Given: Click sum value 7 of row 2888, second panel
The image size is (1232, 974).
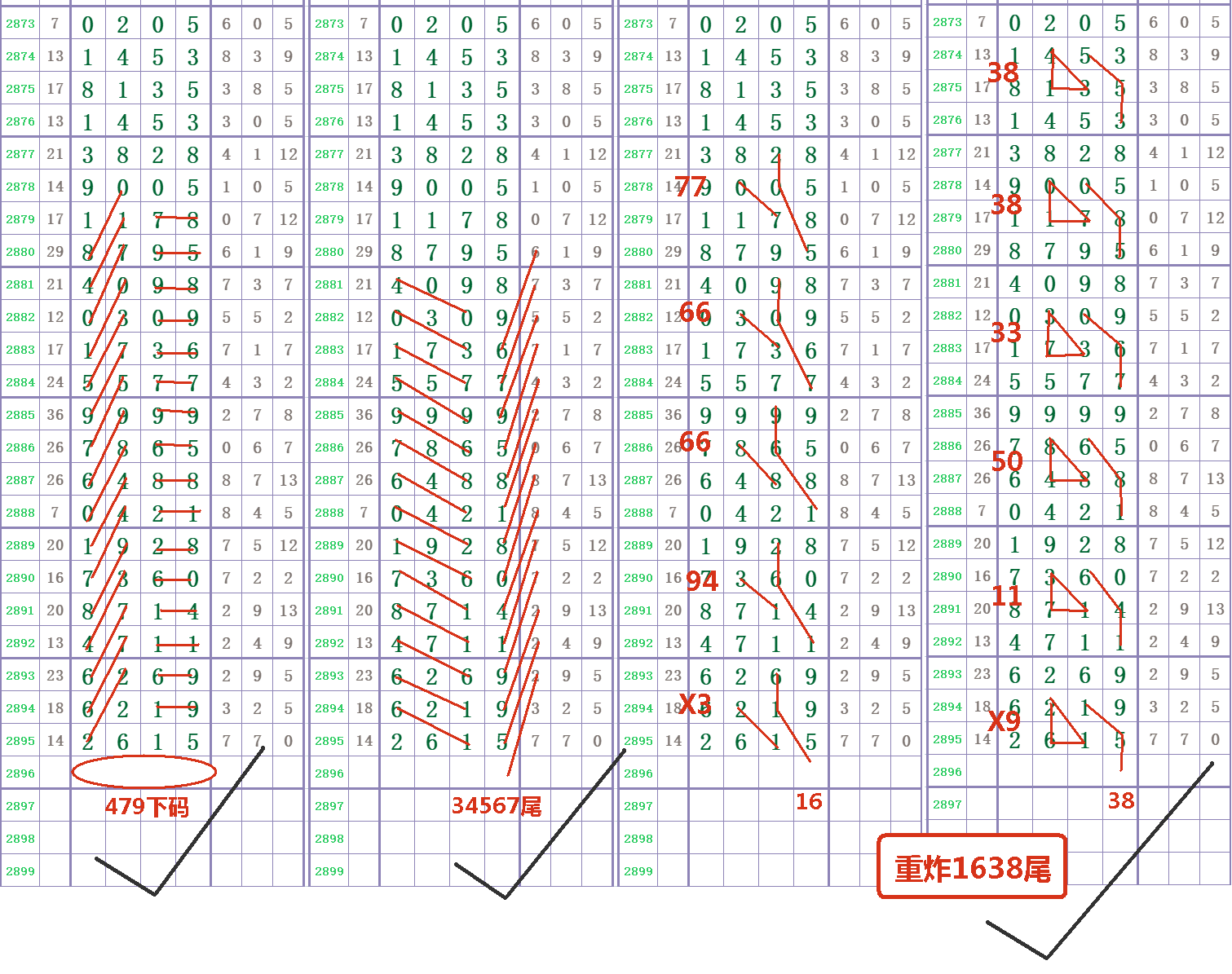Looking at the screenshot, I should point(364,513).
